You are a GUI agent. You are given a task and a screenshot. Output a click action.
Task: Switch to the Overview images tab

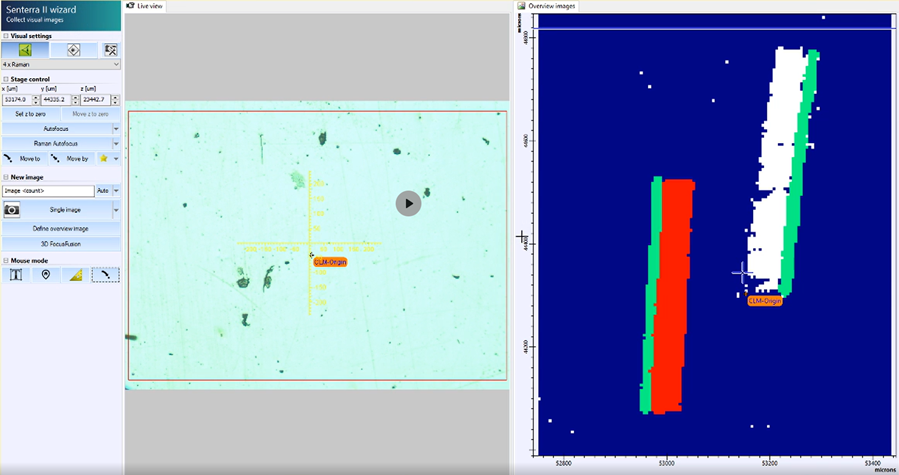tap(548, 6)
